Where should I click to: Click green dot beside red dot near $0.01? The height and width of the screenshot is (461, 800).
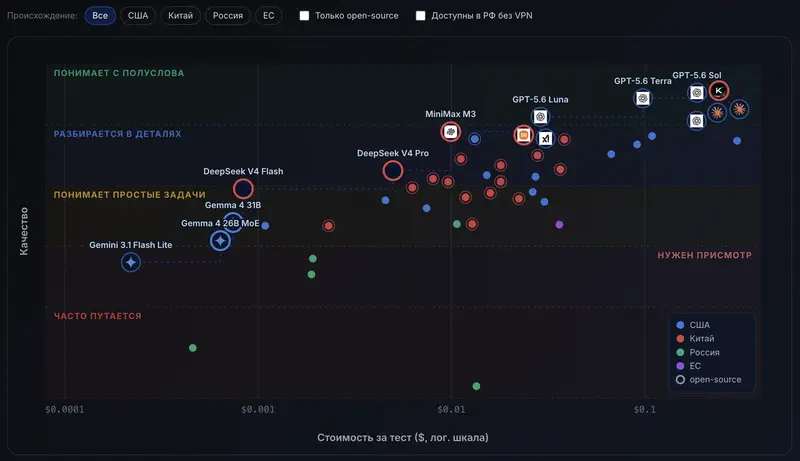pos(457,224)
